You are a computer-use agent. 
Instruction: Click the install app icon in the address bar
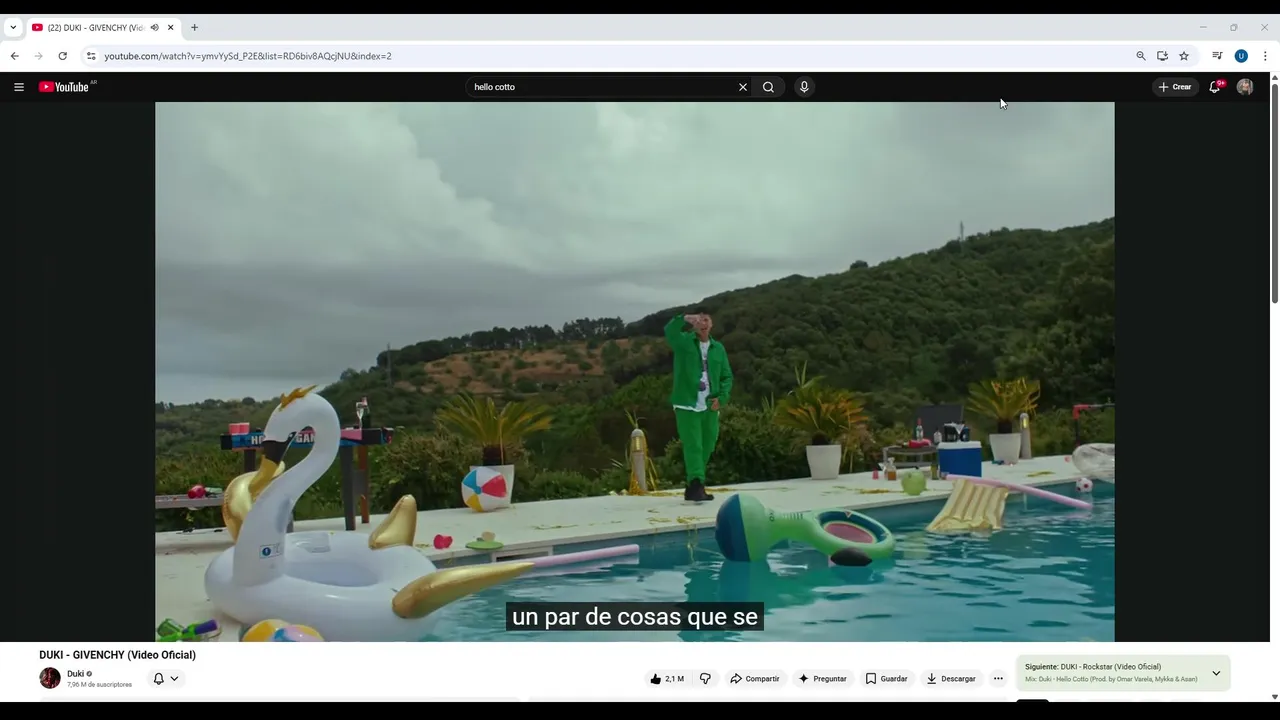click(x=1162, y=56)
